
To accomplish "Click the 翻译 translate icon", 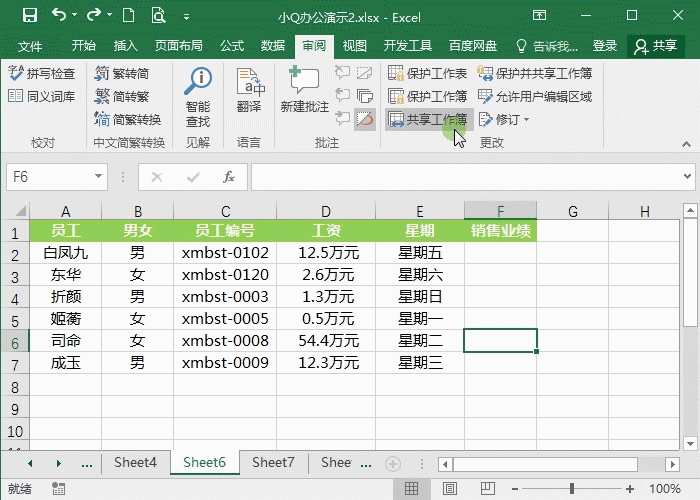I will [x=249, y=90].
